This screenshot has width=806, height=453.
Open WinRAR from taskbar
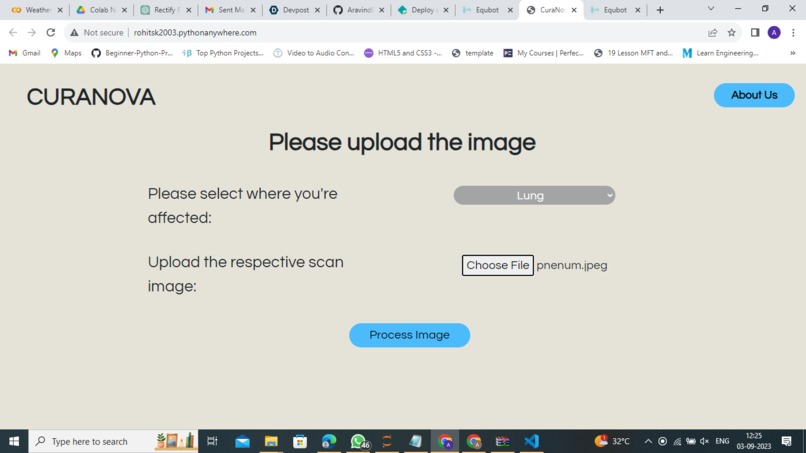click(x=502, y=441)
